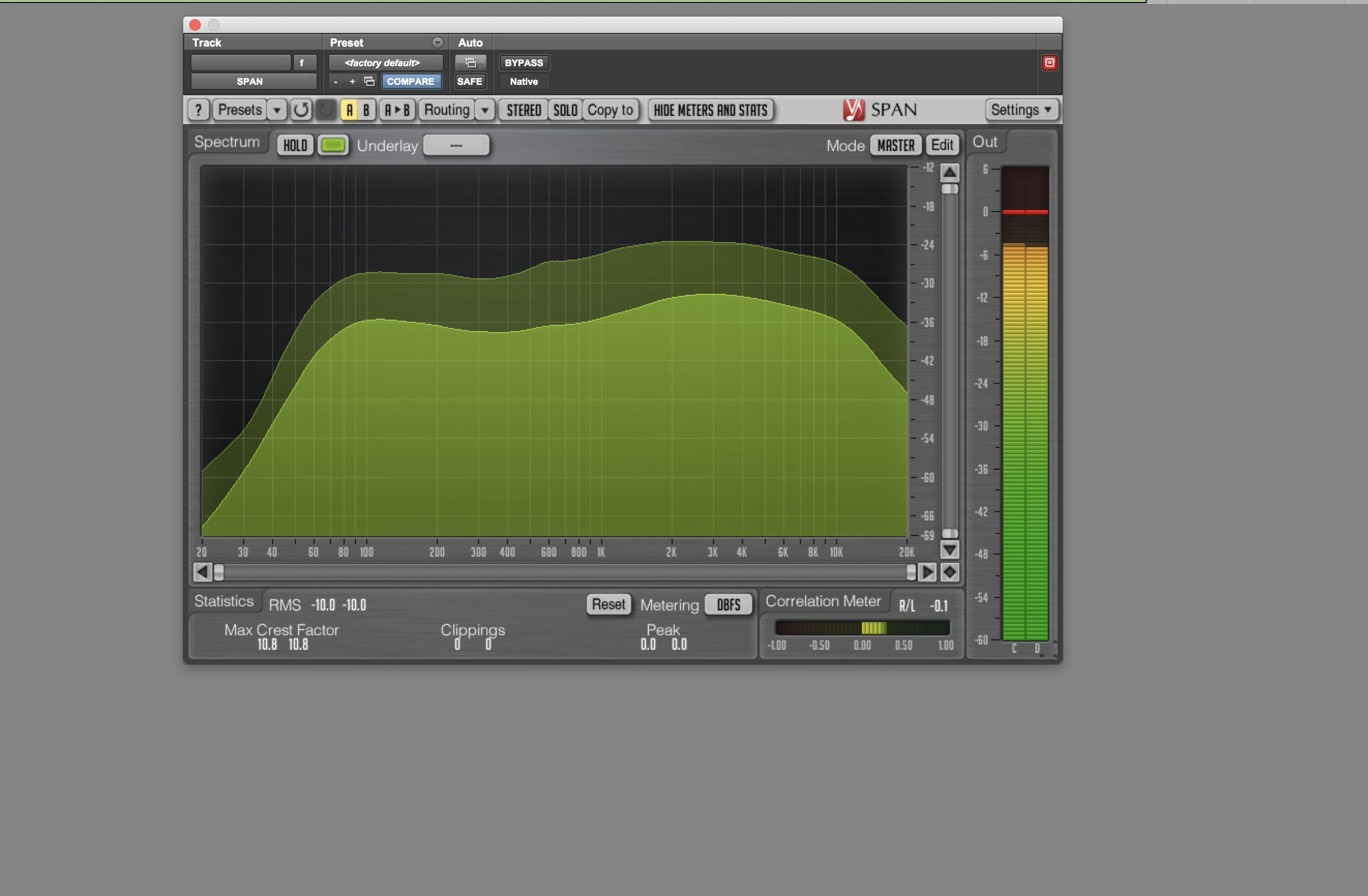The width and height of the screenshot is (1368, 896).
Task: Toggle the spectrum HOLD button
Action: pyautogui.click(x=295, y=145)
